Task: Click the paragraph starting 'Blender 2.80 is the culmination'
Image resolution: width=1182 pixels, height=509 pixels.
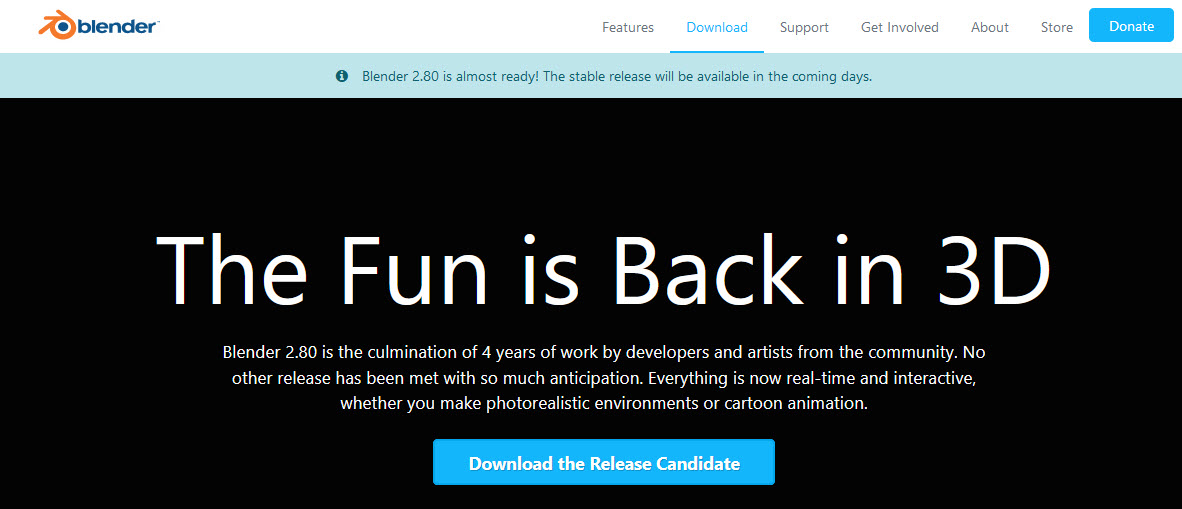Action: point(604,378)
